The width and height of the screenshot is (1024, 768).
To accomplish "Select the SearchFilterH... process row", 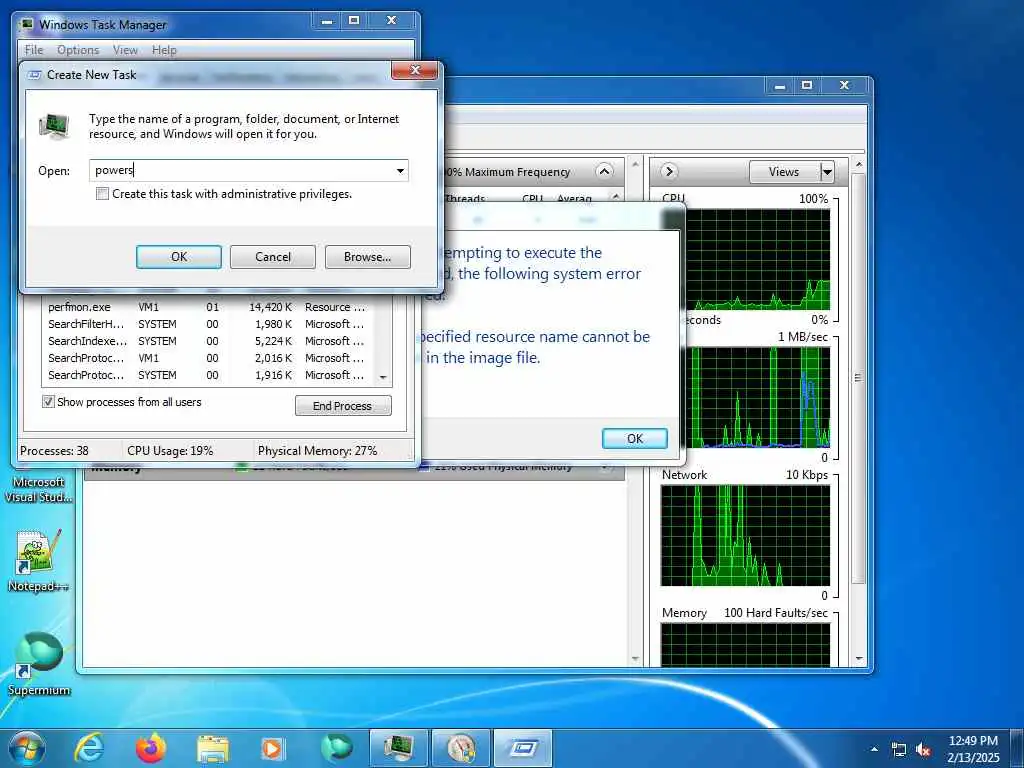I will pyautogui.click(x=209, y=324).
